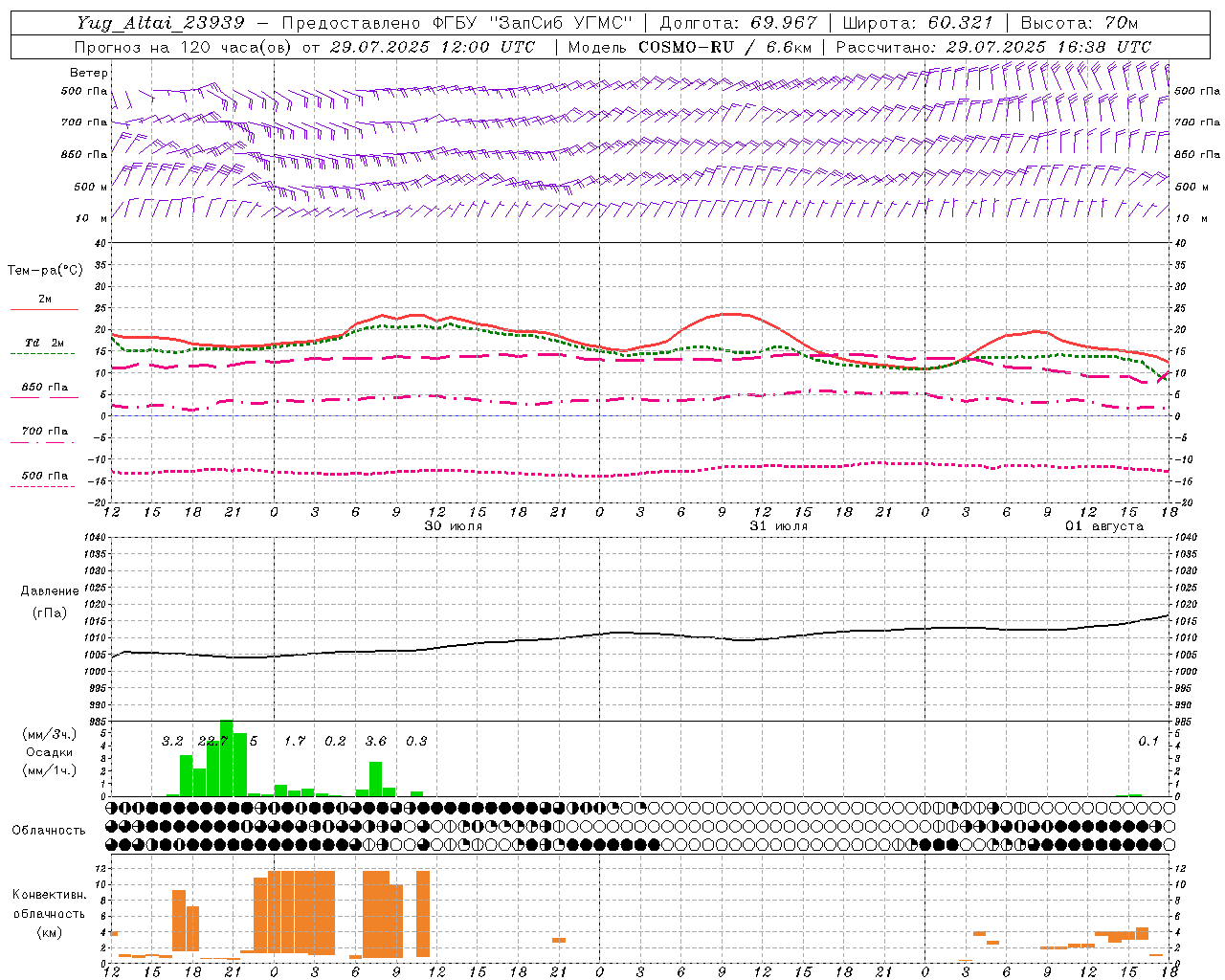Click the 3.2 precipitation total
The height and width of the screenshot is (980, 1225).
tap(172, 742)
